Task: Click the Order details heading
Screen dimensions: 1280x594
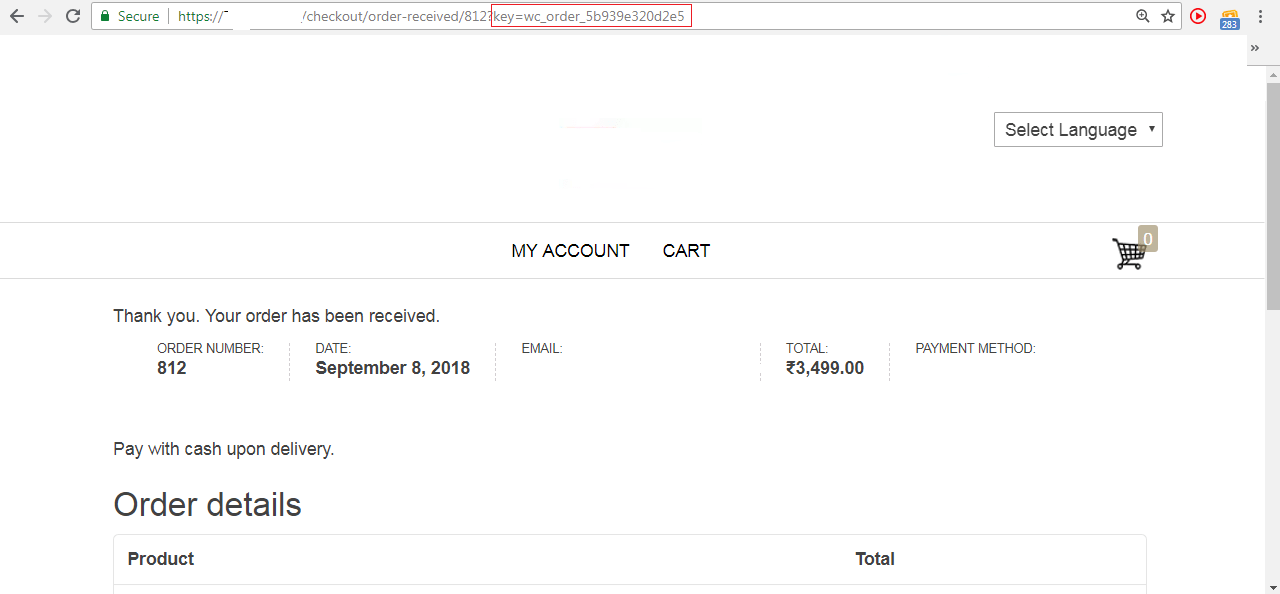Action: tap(207, 504)
